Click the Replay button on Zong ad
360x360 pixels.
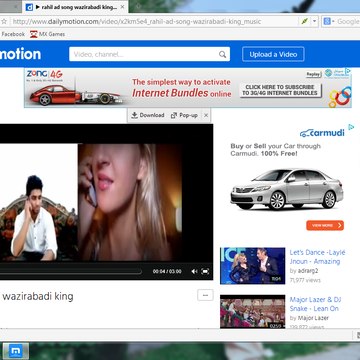[x=313, y=74]
